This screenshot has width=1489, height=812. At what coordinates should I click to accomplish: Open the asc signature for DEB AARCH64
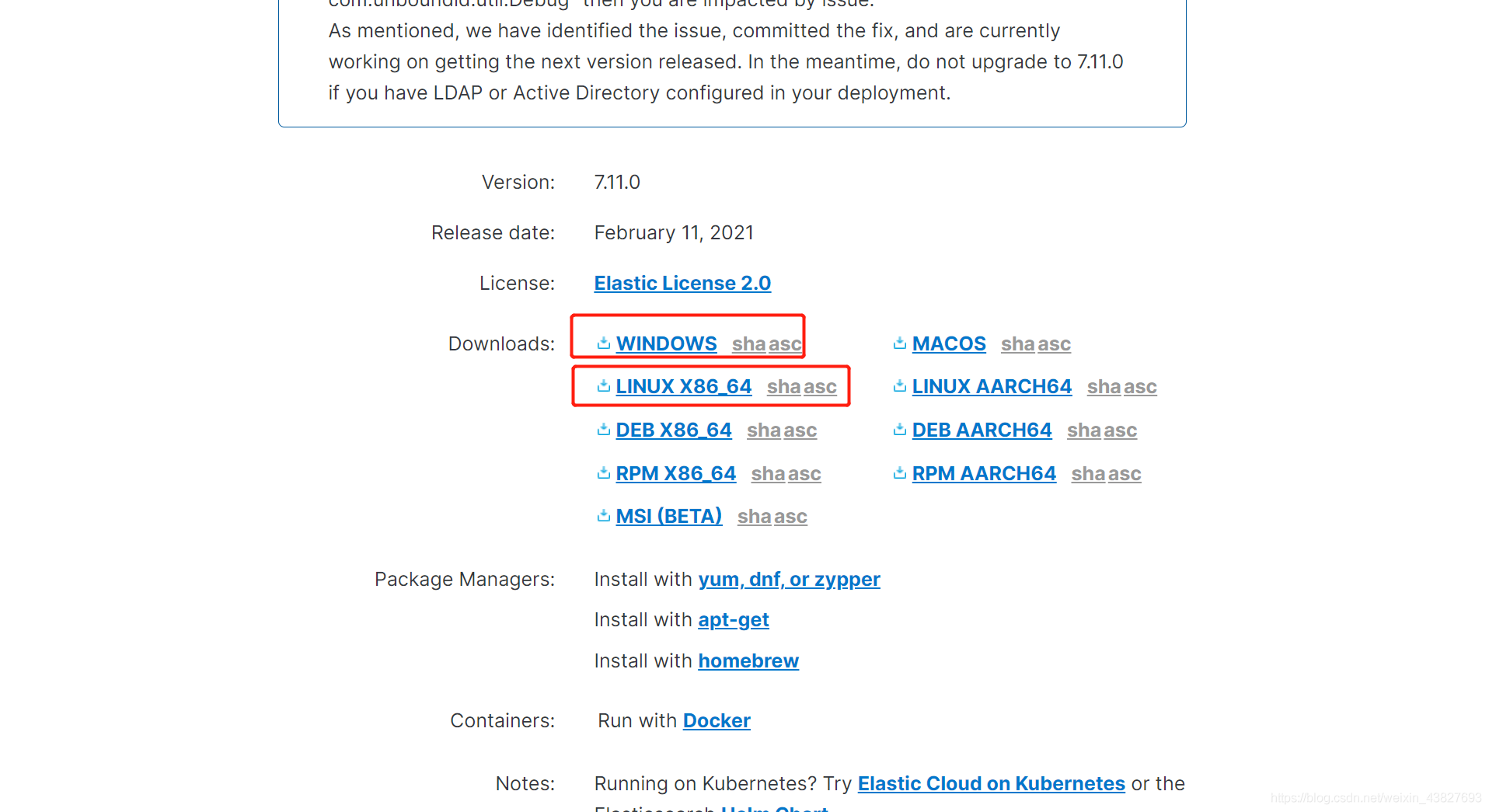coord(1120,430)
